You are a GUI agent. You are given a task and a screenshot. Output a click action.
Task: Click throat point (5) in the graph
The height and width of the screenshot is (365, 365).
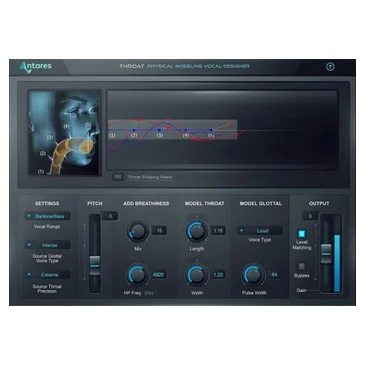click(211, 130)
